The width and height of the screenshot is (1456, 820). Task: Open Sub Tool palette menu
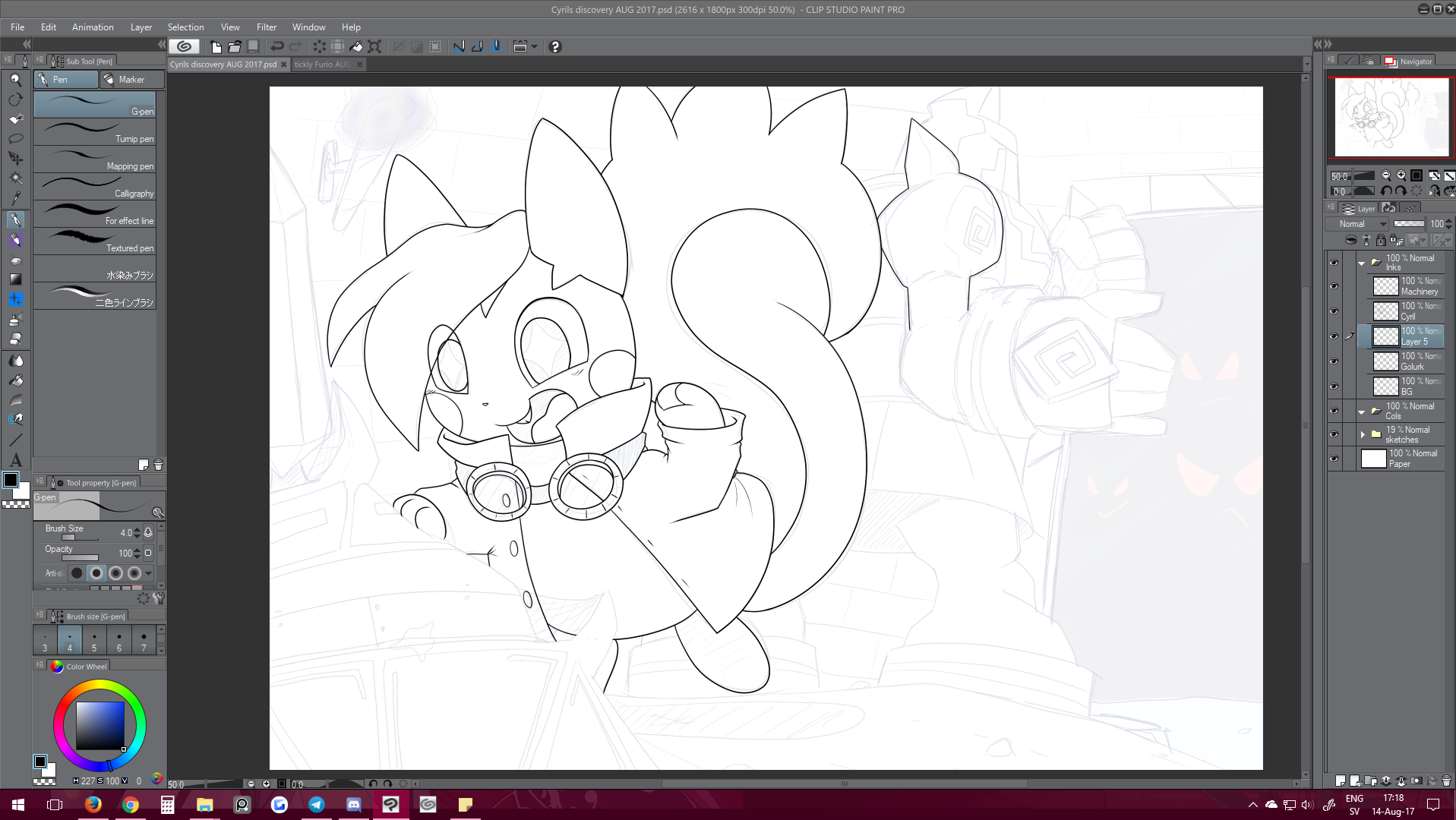(39, 60)
